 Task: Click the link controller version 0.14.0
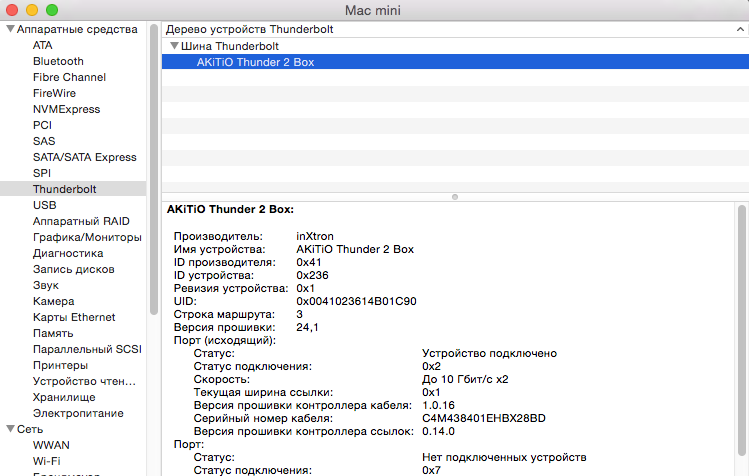pos(439,431)
